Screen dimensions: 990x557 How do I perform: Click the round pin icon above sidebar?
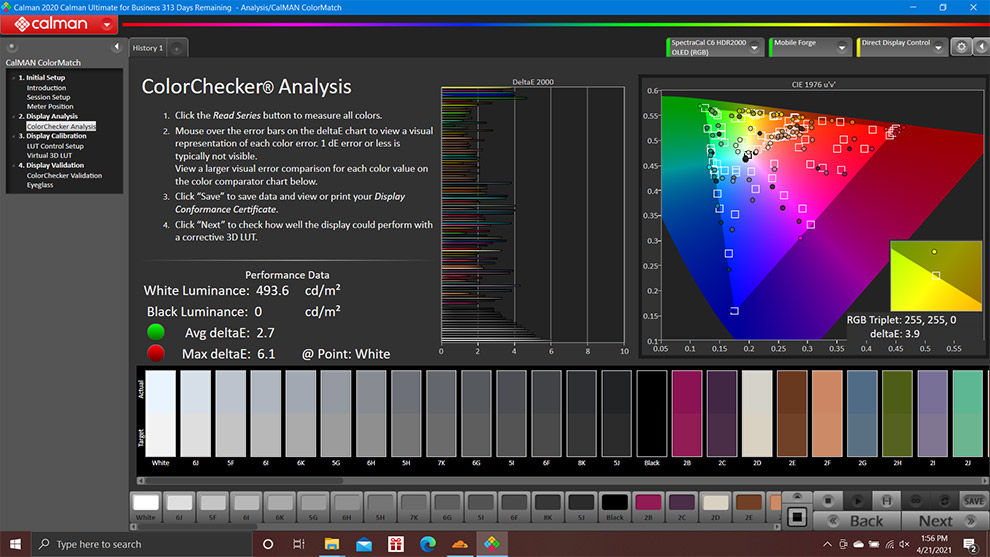pyautogui.click(x=11, y=47)
